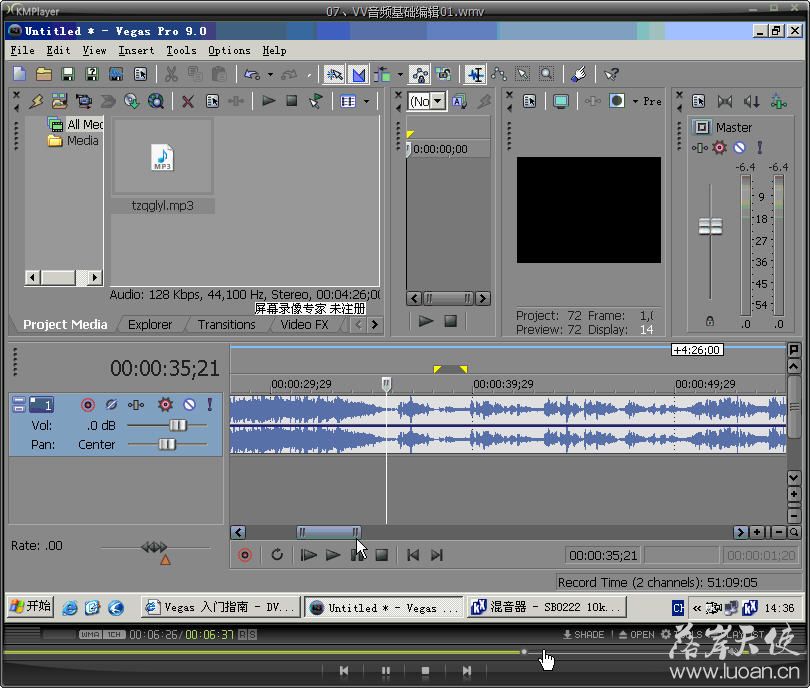The width and height of the screenshot is (810, 688).
Task: Create a new empty project
Action: [x=20, y=74]
